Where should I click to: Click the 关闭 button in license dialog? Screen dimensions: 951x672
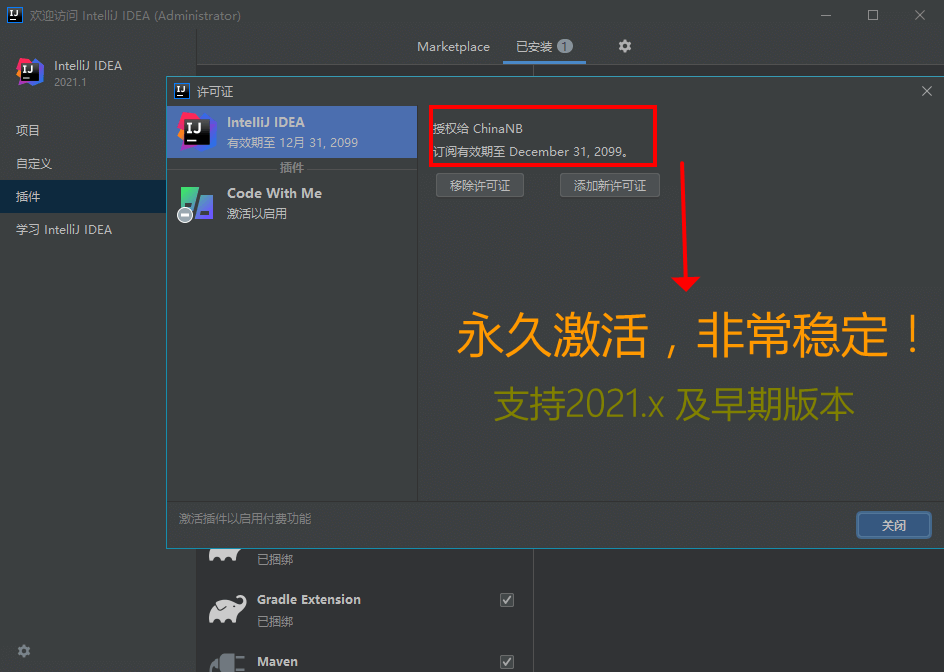point(893,525)
